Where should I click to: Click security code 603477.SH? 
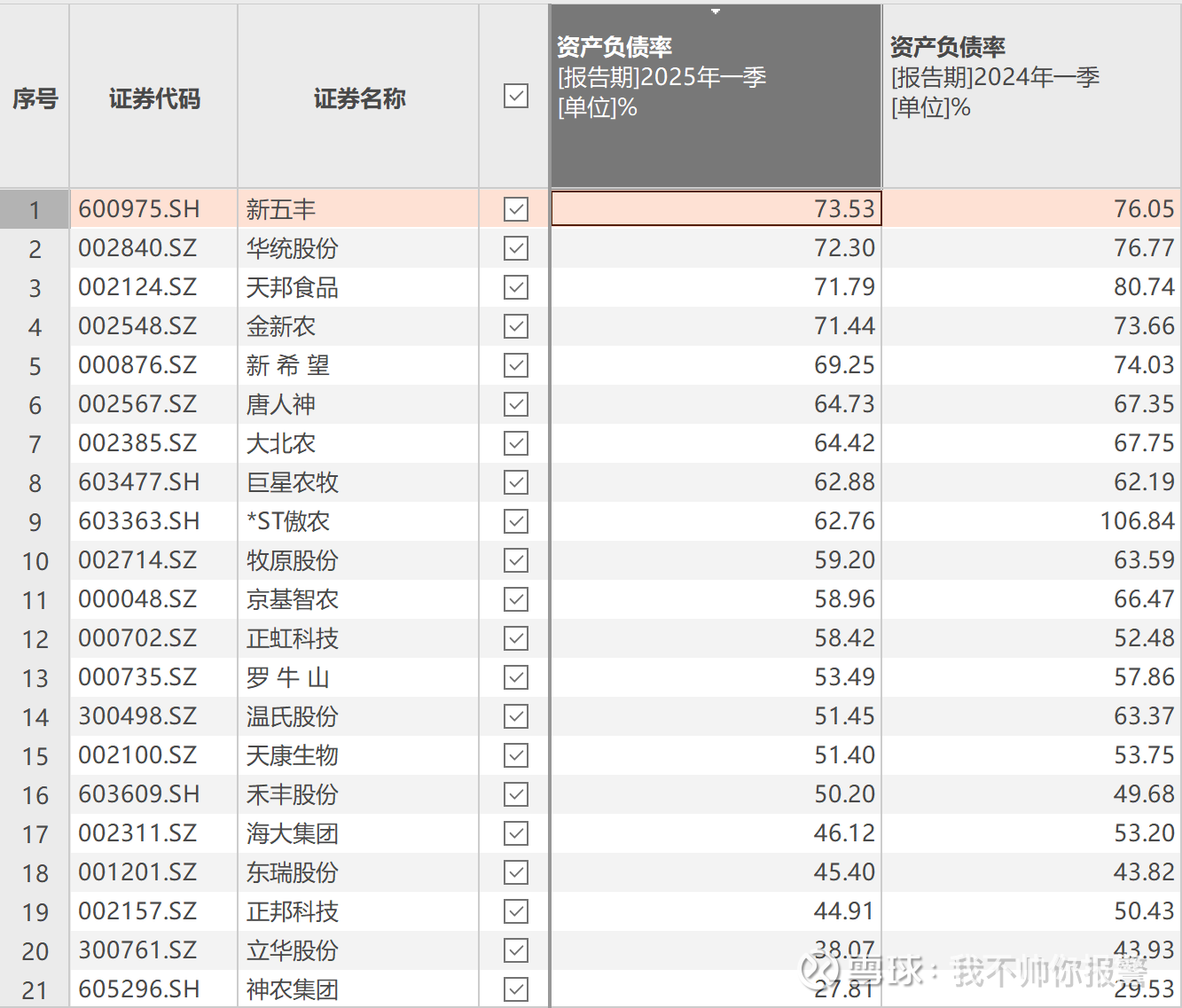[139, 482]
